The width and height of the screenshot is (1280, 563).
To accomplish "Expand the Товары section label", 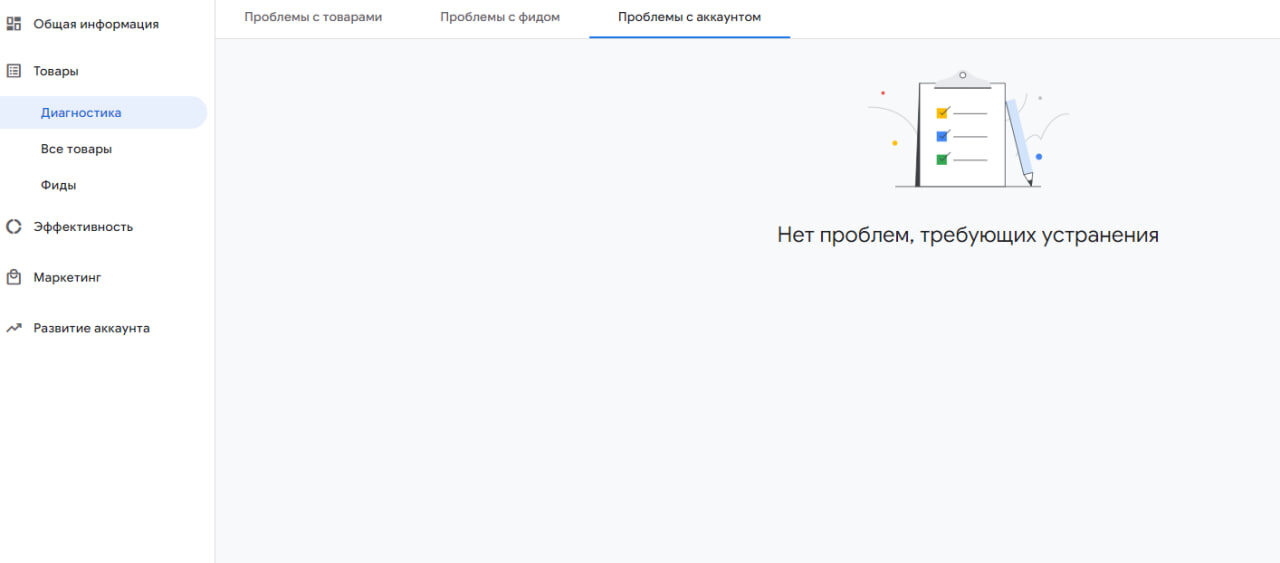I will pos(56,71).
